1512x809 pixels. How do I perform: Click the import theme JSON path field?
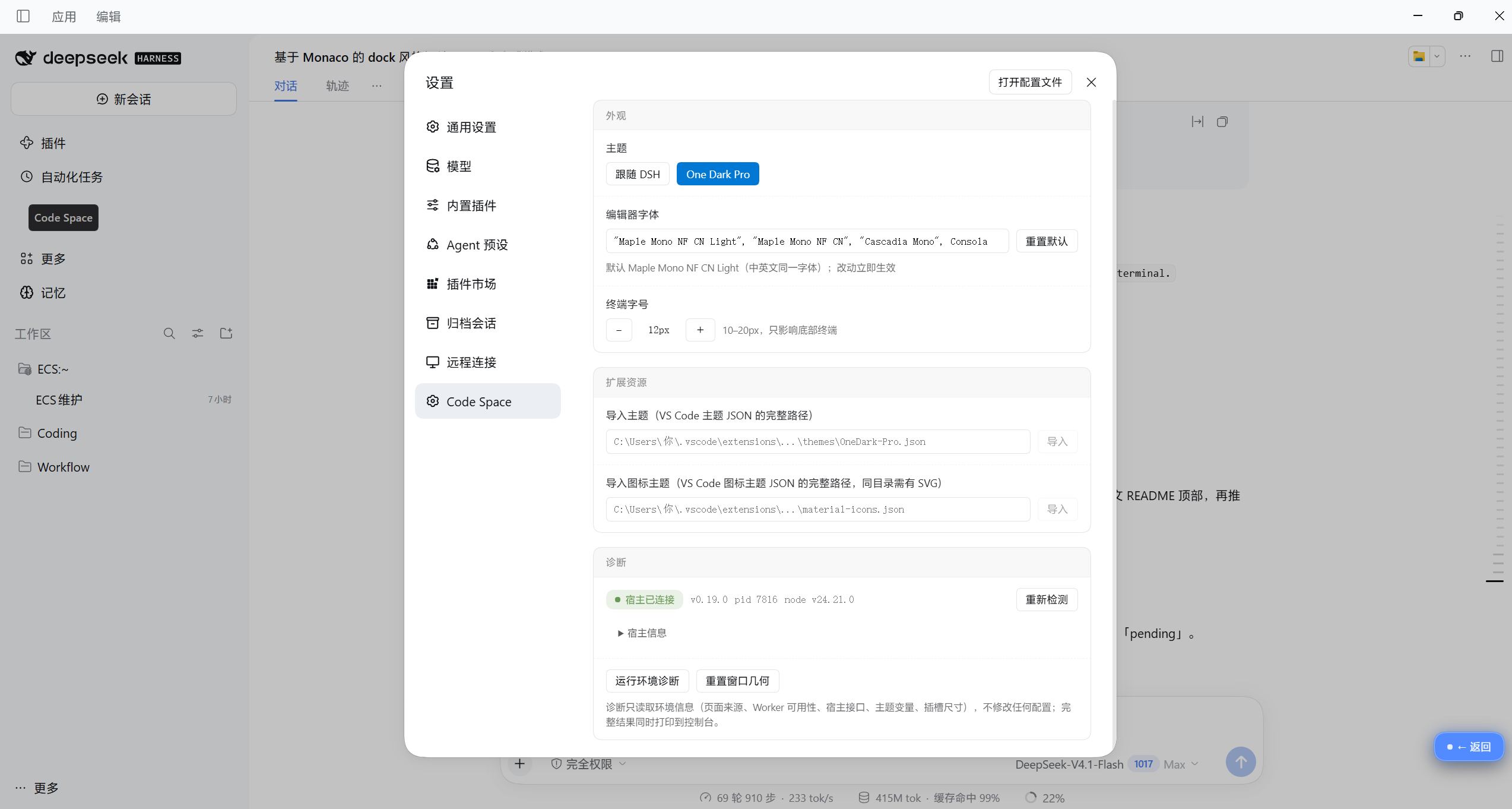click(x=817, y=441)
